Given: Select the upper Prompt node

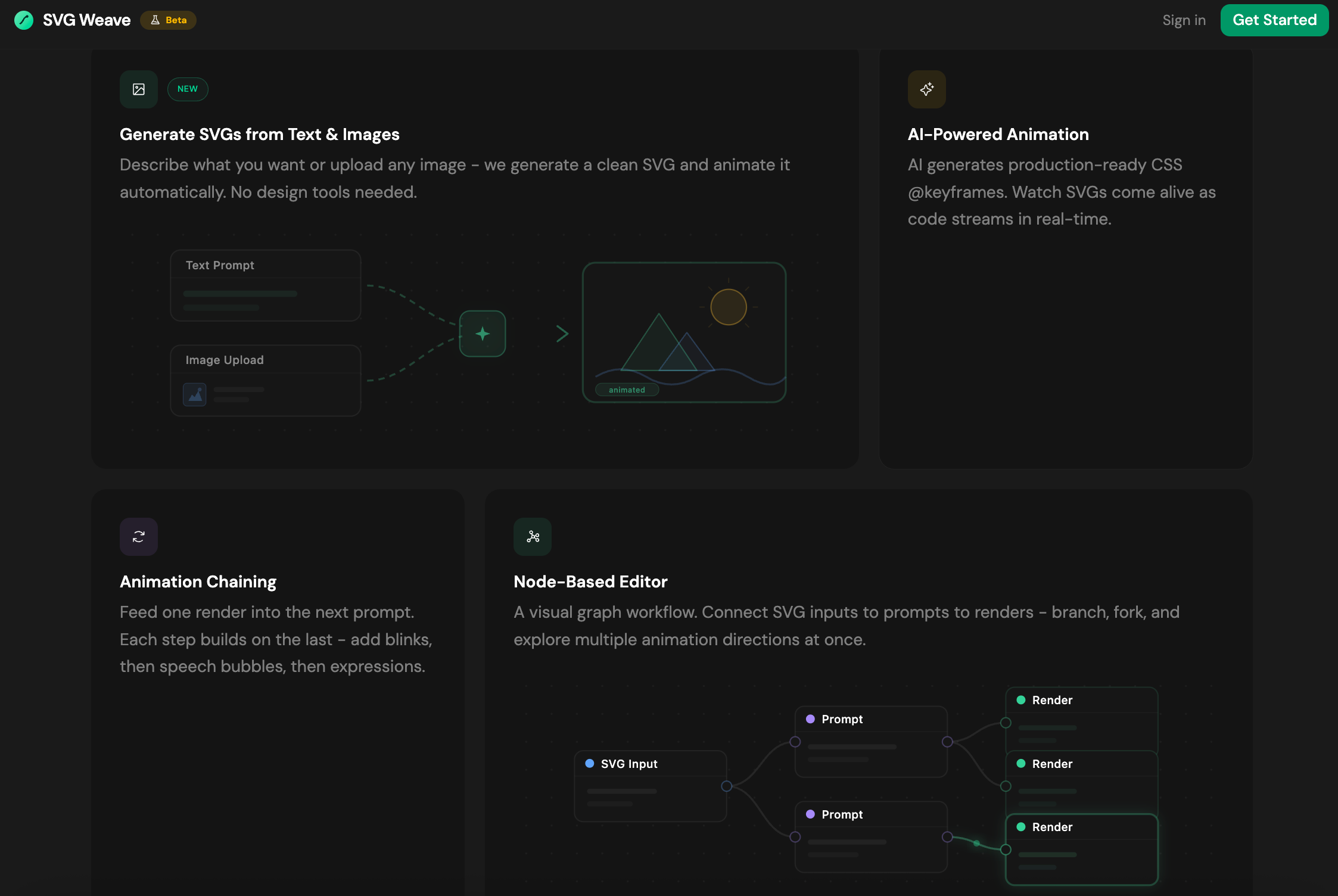Looking at the screenshot, I should [x=871, y=742].
